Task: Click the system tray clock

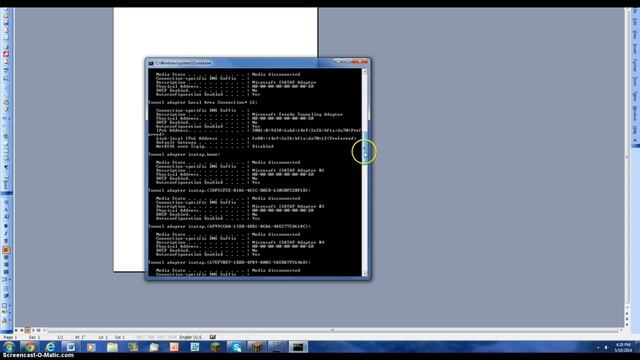Action: [623, 347]
